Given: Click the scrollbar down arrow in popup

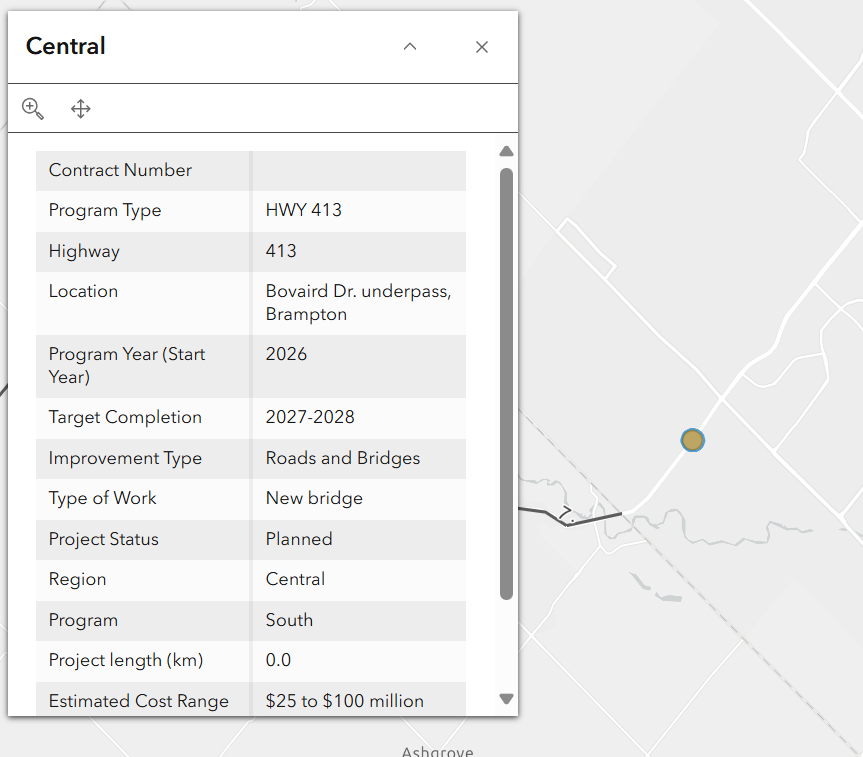Looking at the screenshot, I should tap(506, 699).
